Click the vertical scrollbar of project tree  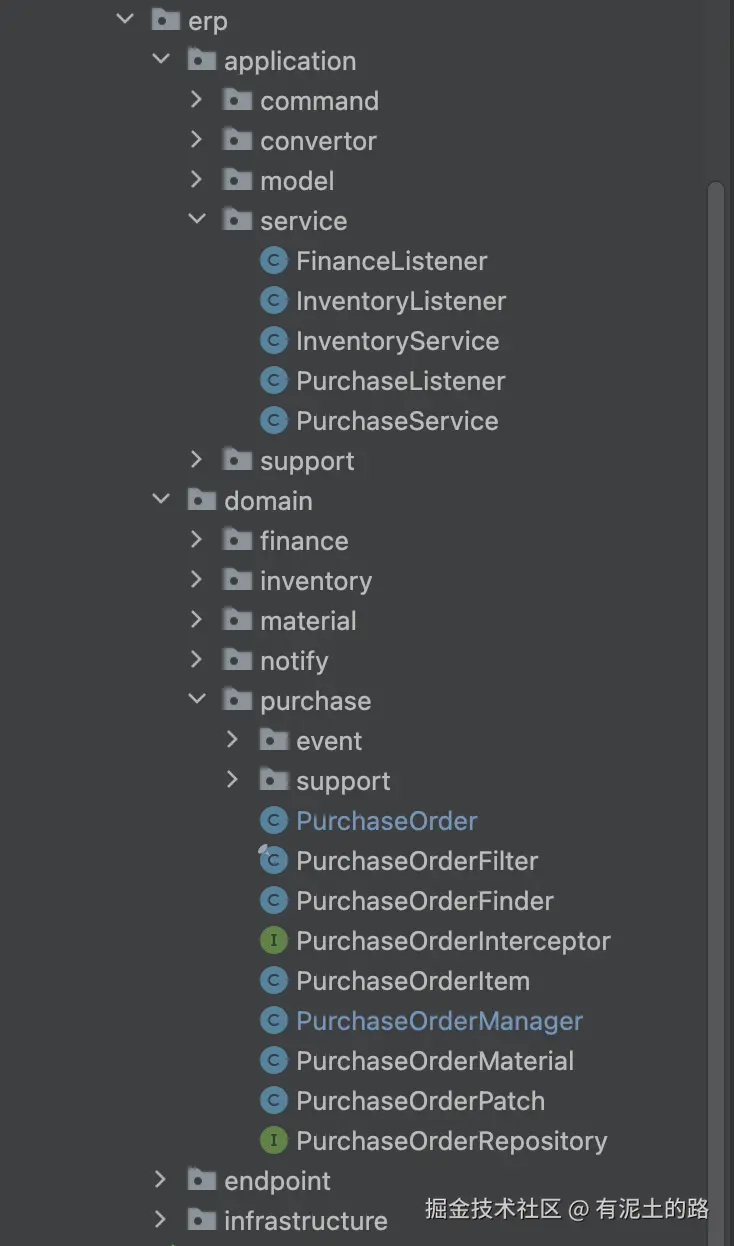tap(714, 600)
